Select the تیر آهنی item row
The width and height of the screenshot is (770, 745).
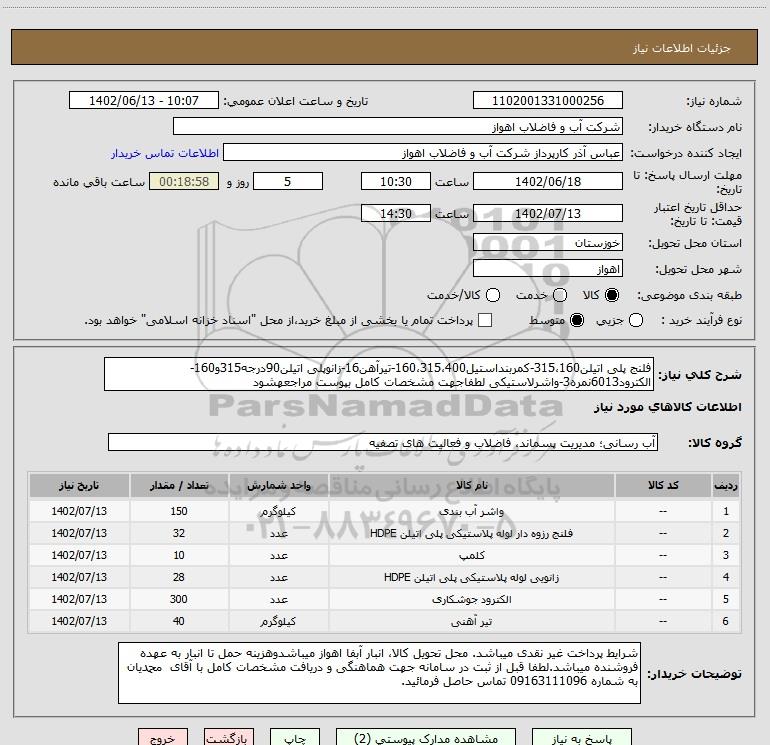385,622
